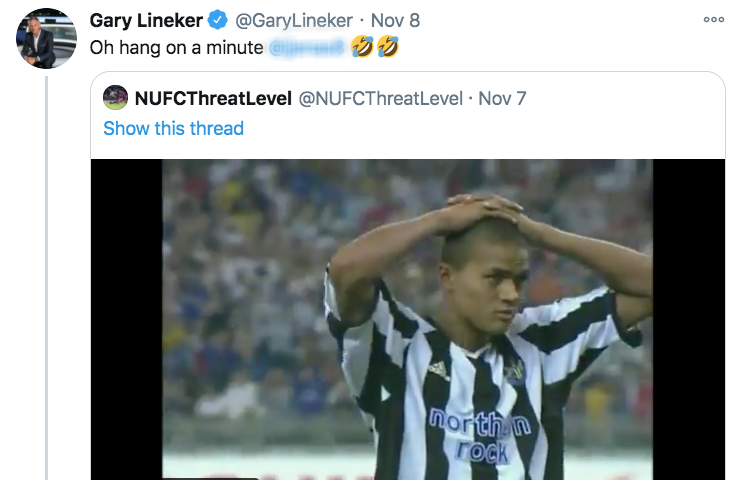Screen dimensions: 733x480
Task: Click the first laughing emoji
Action: pos(363,47)
